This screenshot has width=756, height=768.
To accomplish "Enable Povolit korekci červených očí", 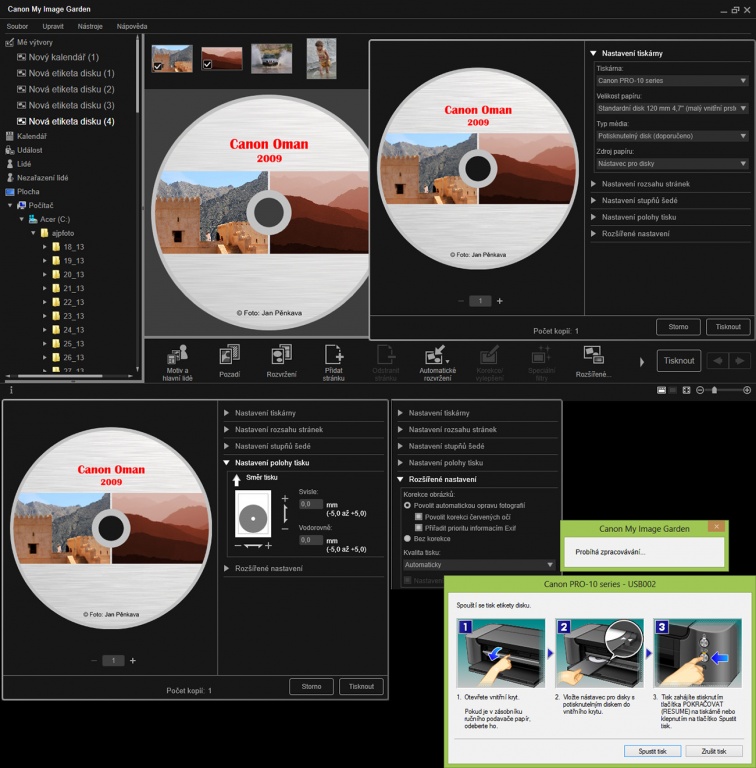I will [x=418, y=516].
